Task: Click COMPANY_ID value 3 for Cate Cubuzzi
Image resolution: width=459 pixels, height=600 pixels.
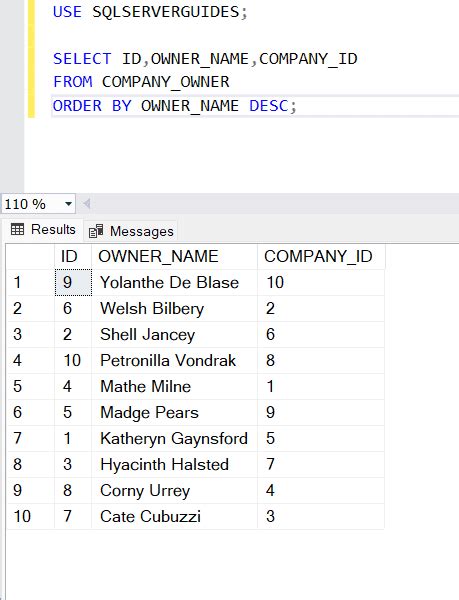Action: (321, 517)
